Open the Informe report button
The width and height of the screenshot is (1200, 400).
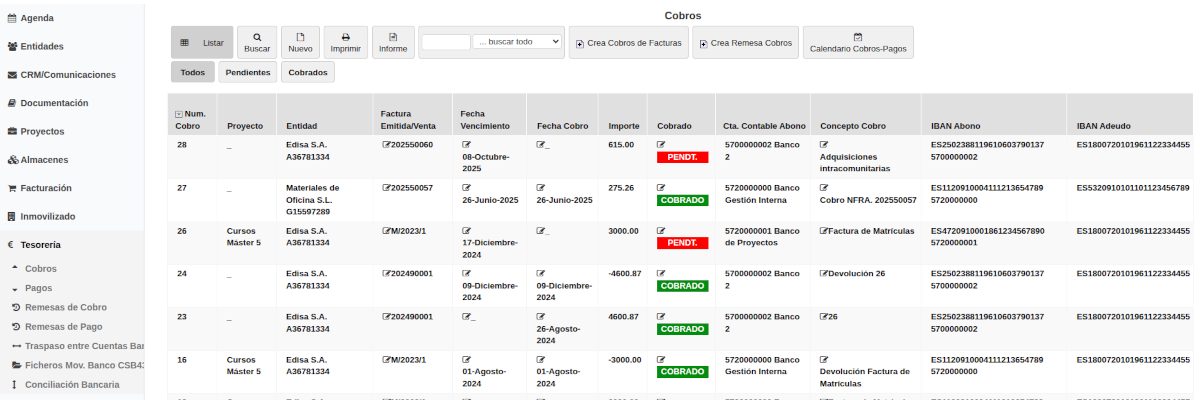pyautogui.click(x=393, y=41)
